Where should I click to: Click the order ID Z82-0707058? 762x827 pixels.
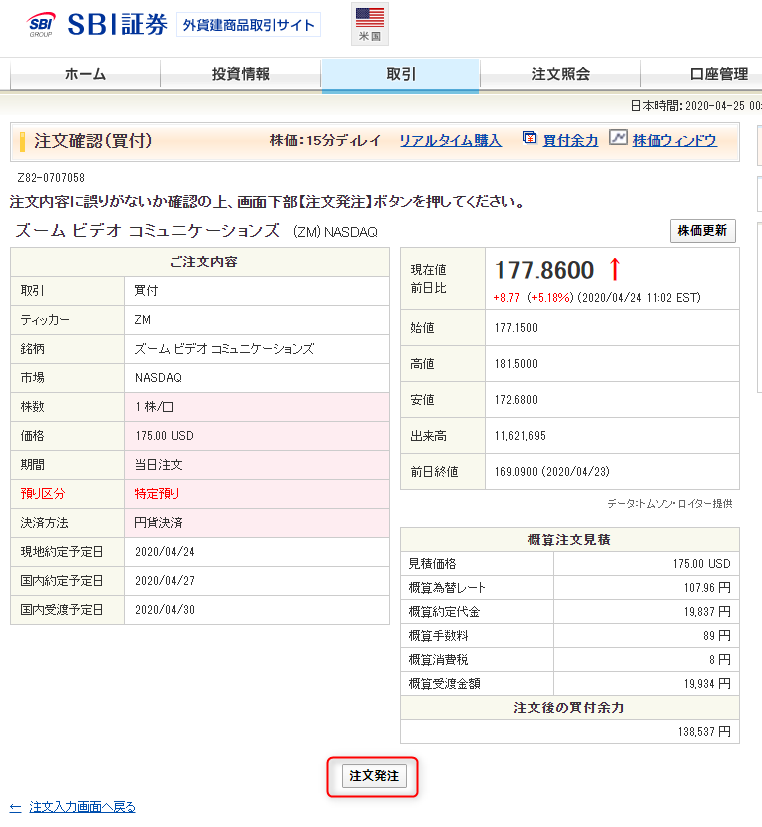click(x=51, y=178)
